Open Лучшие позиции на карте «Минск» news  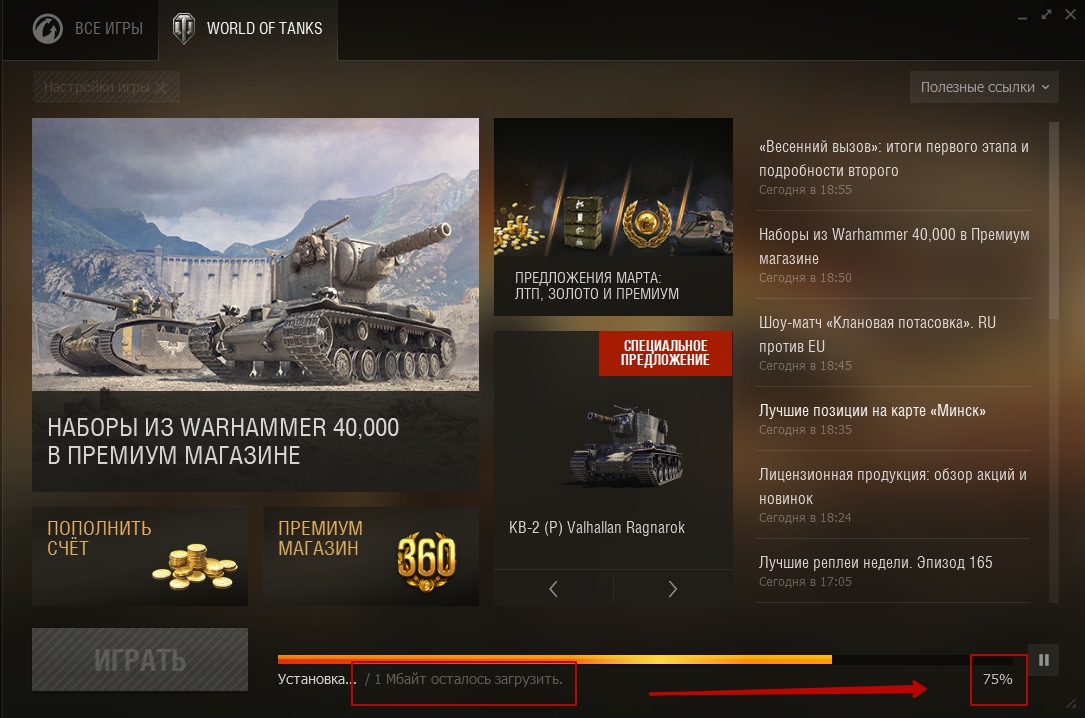pos(893,418)
